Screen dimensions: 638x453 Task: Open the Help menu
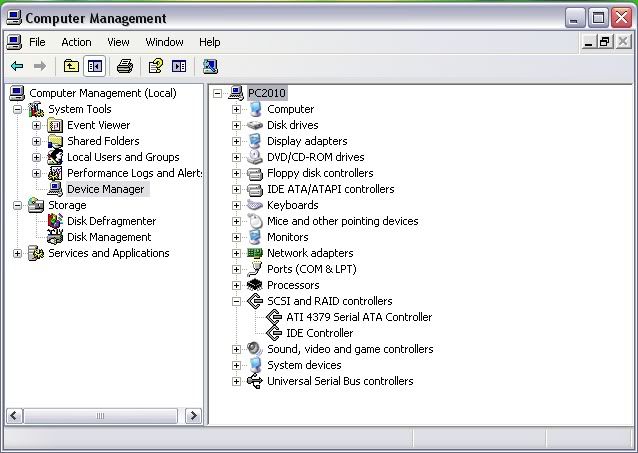click(210, 42)
